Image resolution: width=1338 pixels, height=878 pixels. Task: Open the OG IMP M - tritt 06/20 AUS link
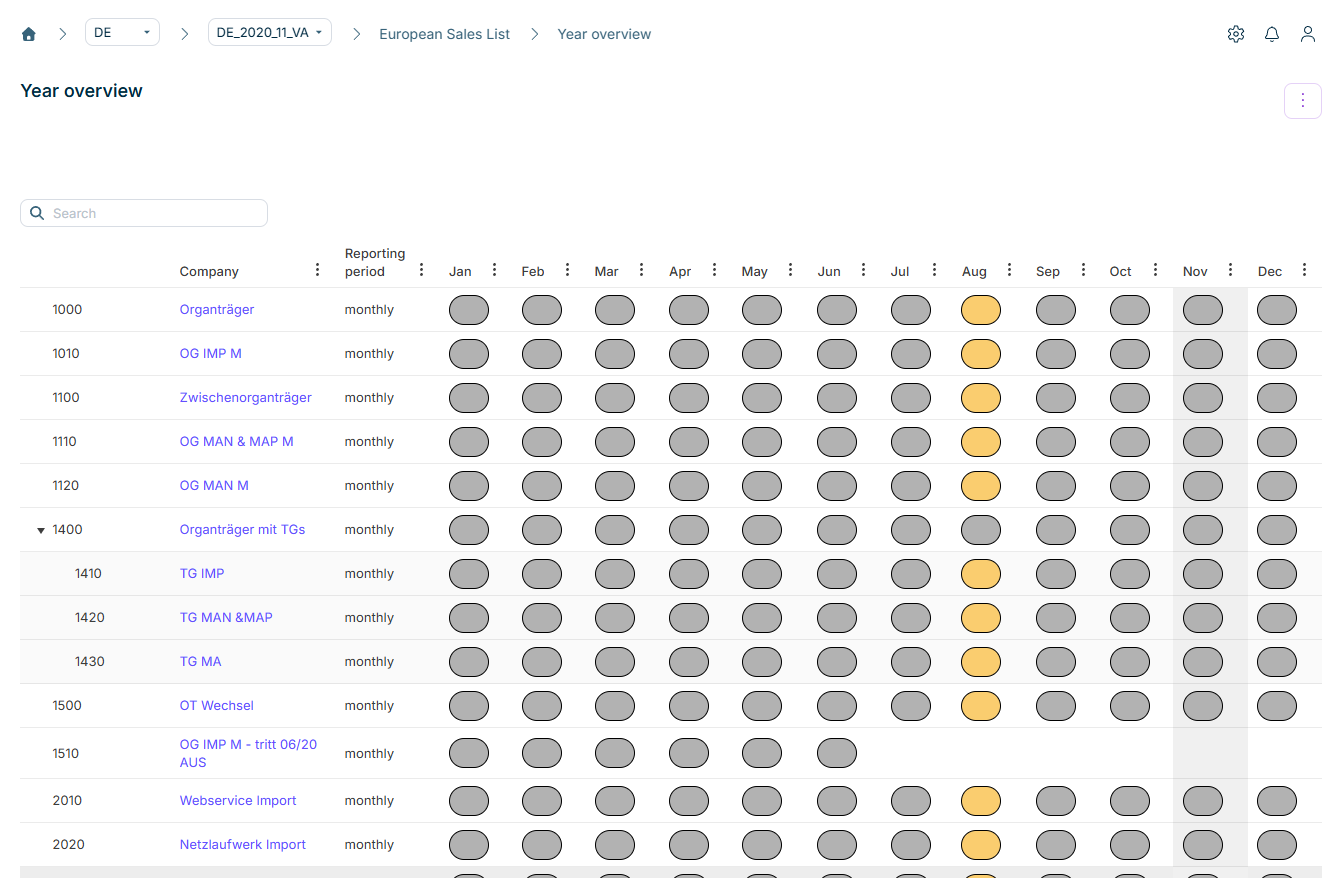248,753
